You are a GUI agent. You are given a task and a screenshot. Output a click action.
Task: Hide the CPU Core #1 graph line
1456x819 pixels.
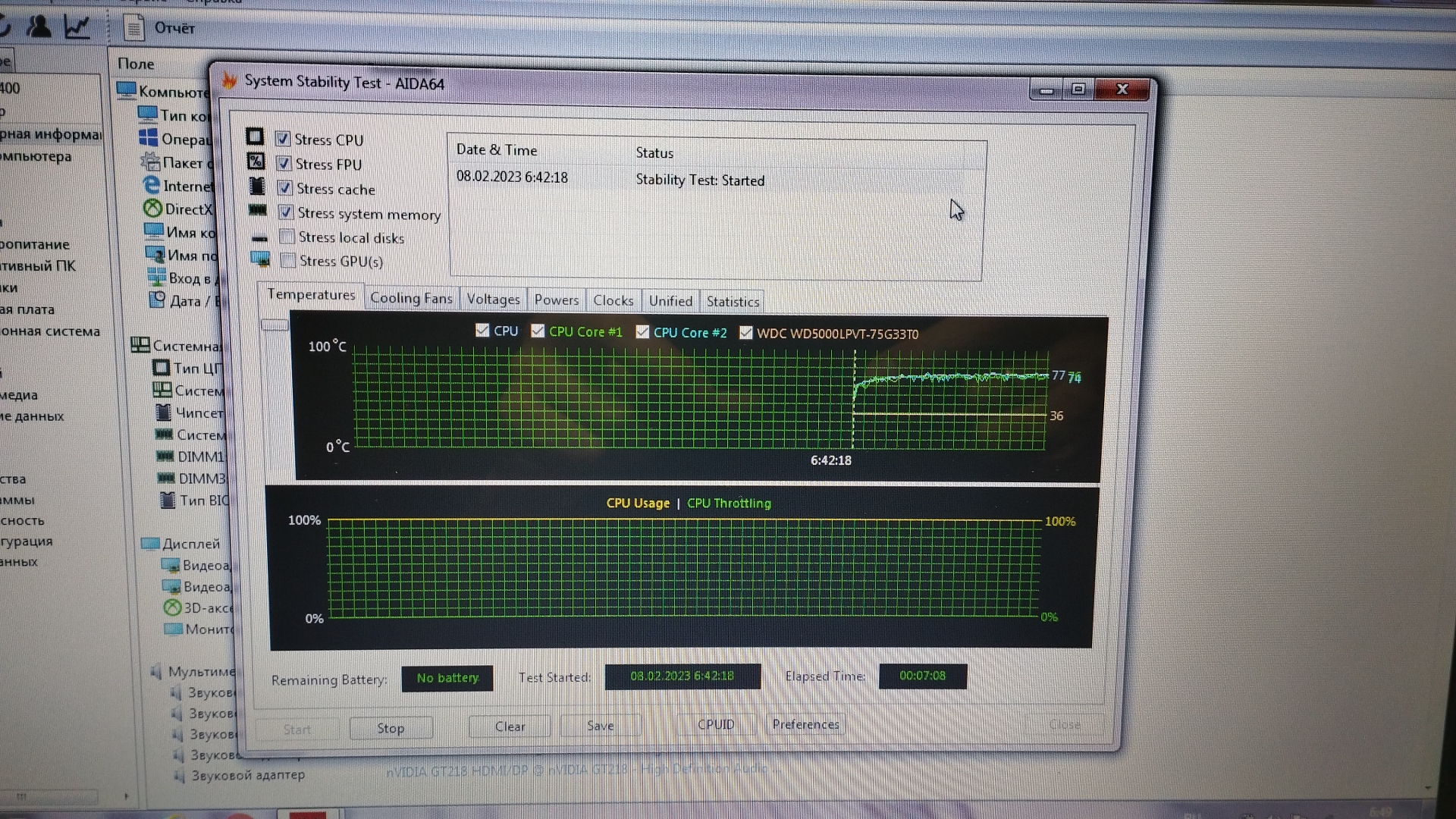pyautogui.click(x=538, y=331)
